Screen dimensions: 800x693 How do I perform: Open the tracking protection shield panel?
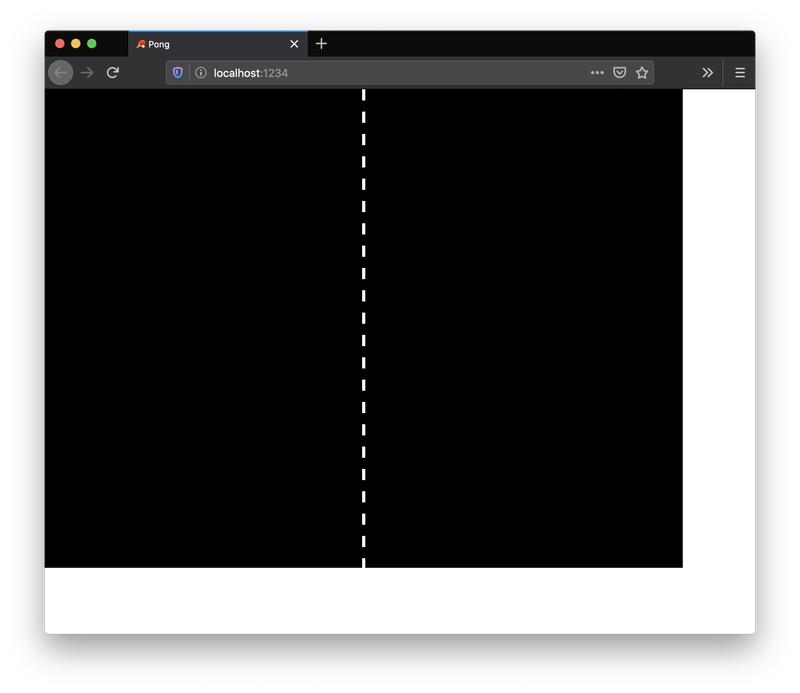[x=178, y=73]
